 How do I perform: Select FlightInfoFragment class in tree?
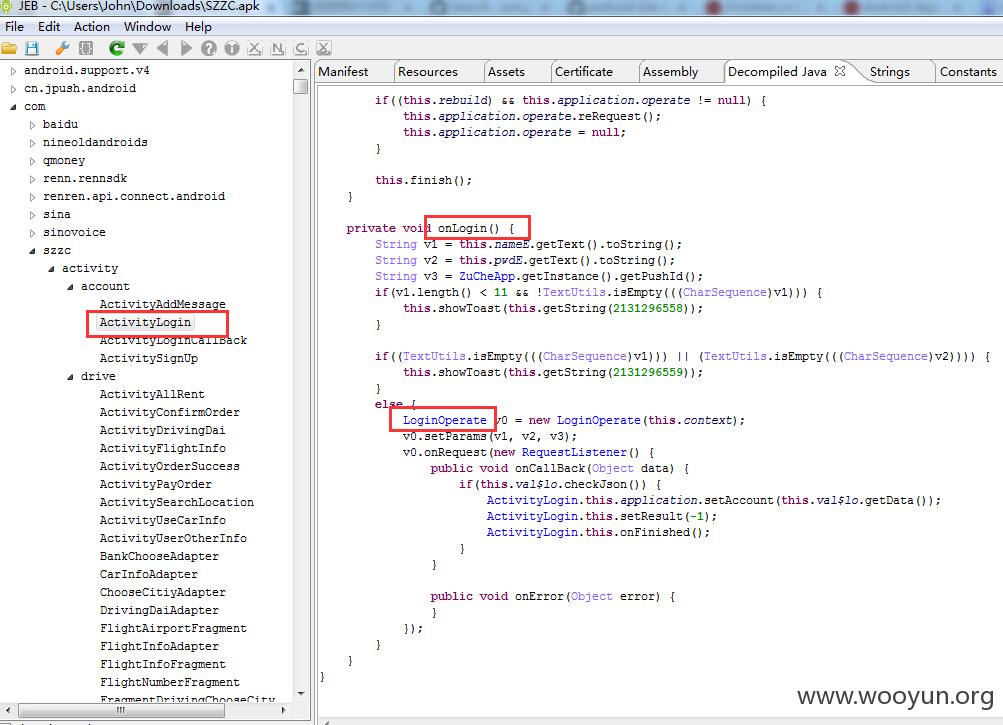(x=162, y=664)
